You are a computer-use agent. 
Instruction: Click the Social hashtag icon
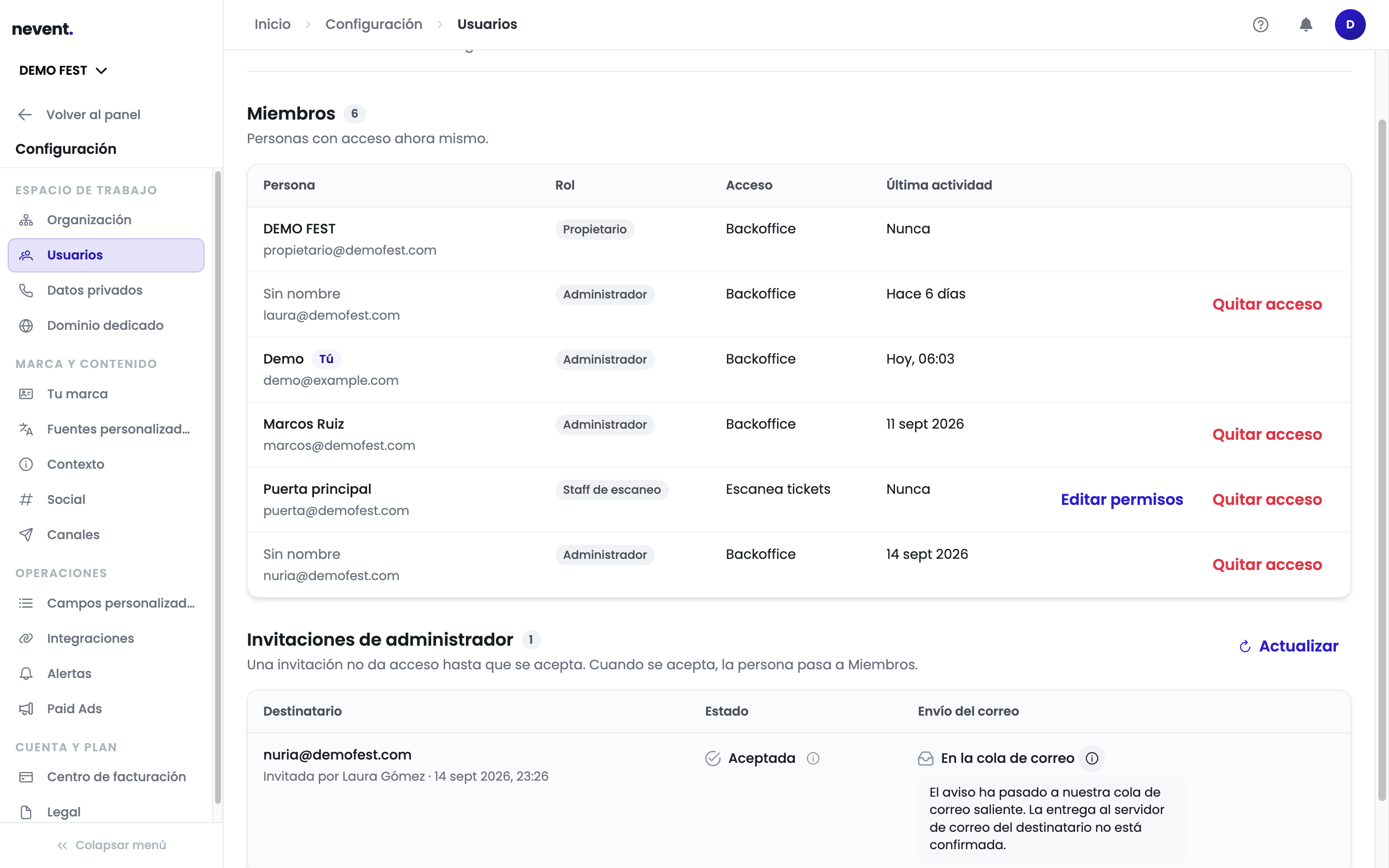tap(26, 500)
